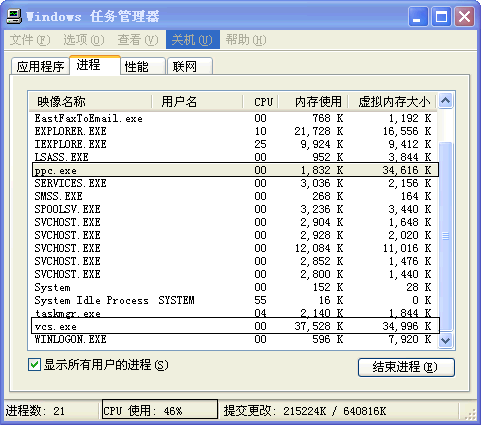Screen dimensions: 481x425
Task: Switch to the 应用程序 tab
Action: pyautogui.click(x=40, y=66)
